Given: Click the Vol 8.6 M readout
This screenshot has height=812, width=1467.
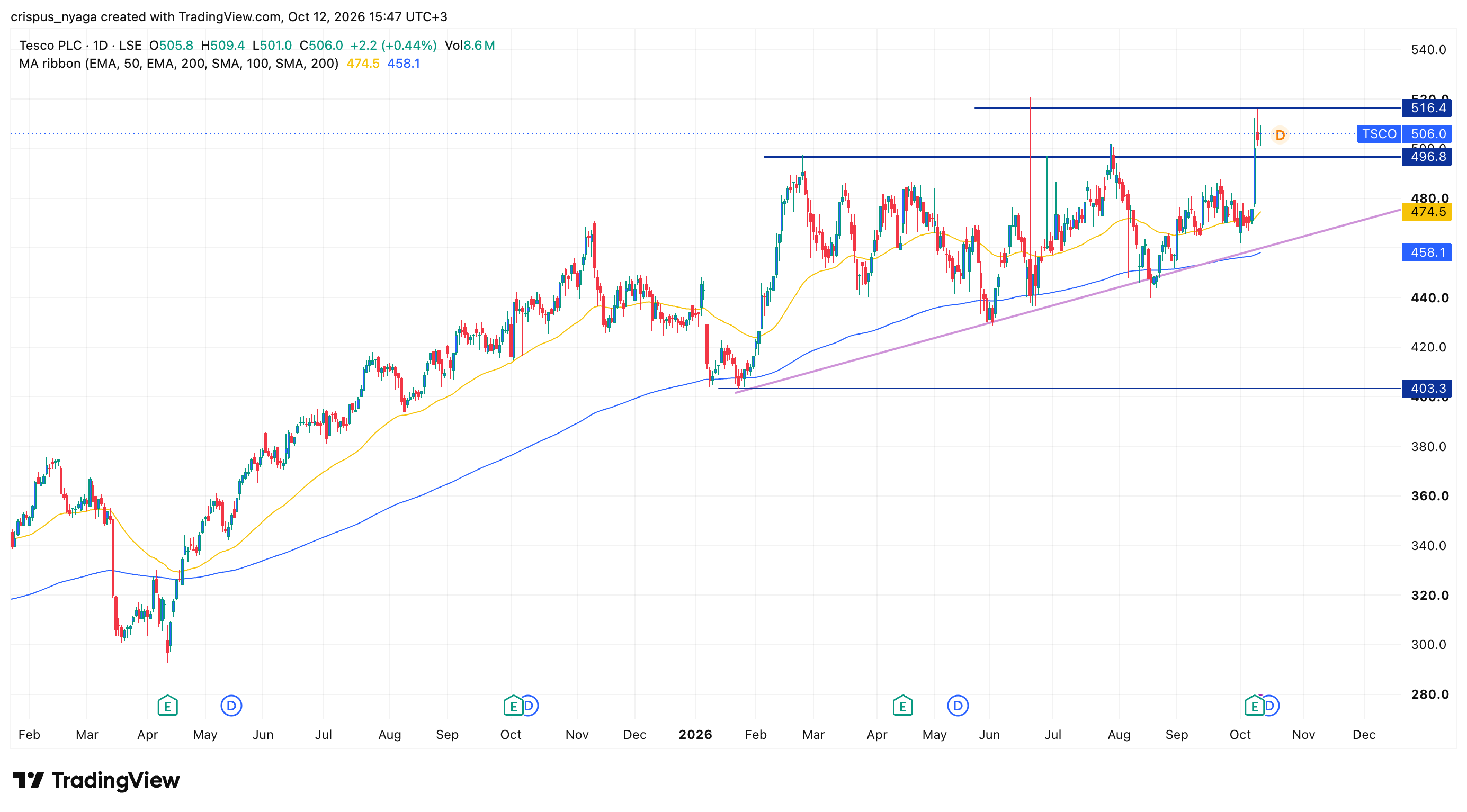Looking at the screenshot, I should [x=470, y=46].
